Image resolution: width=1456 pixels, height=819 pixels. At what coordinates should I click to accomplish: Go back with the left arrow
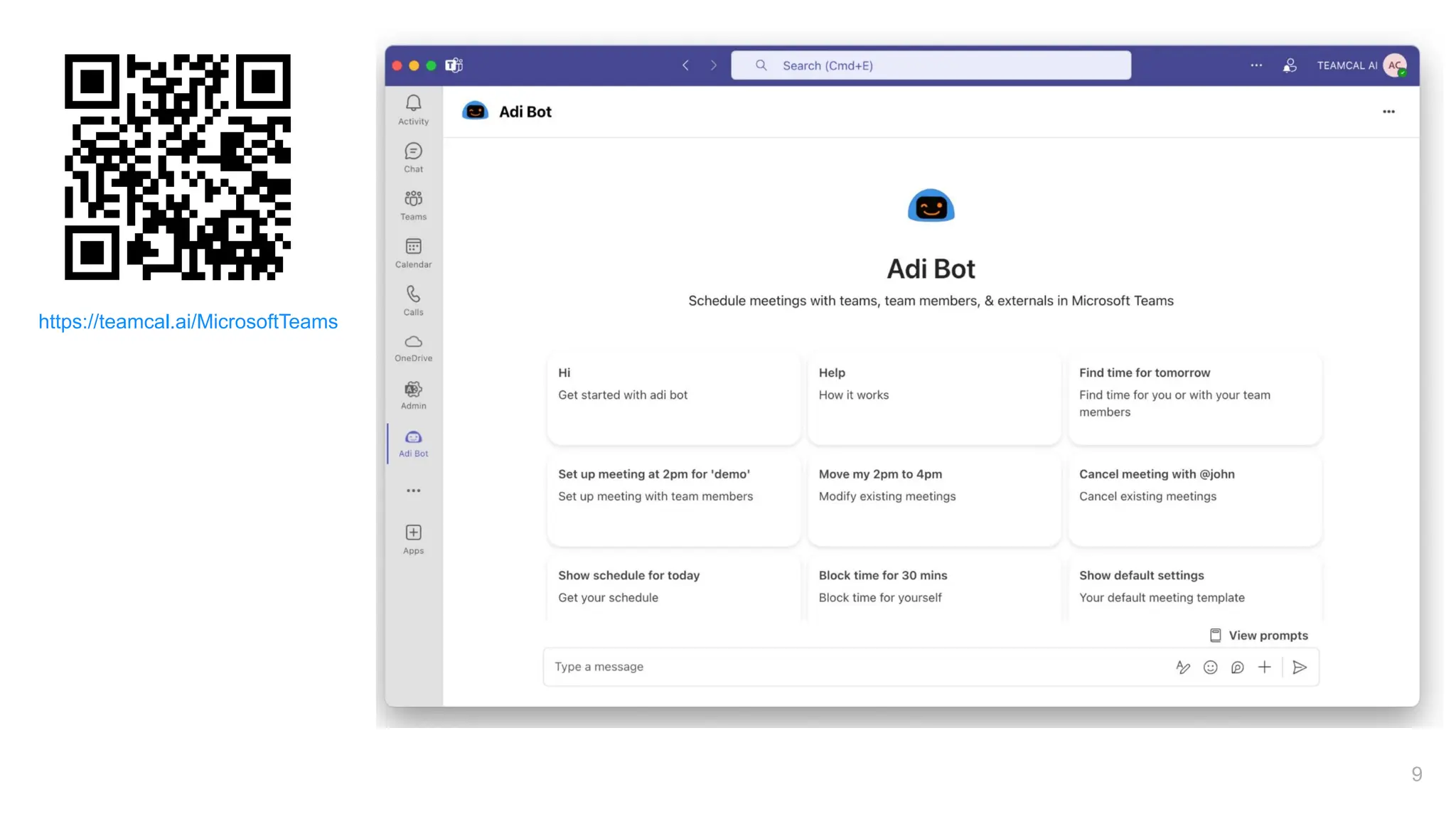685,65
